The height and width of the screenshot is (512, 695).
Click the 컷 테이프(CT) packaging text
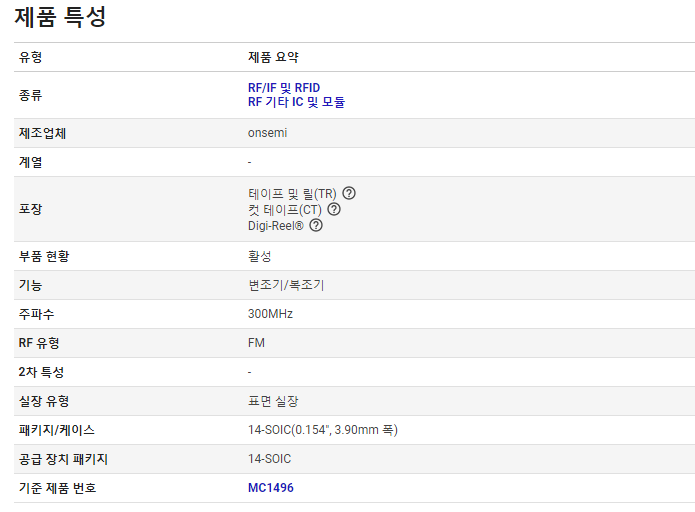285,209
